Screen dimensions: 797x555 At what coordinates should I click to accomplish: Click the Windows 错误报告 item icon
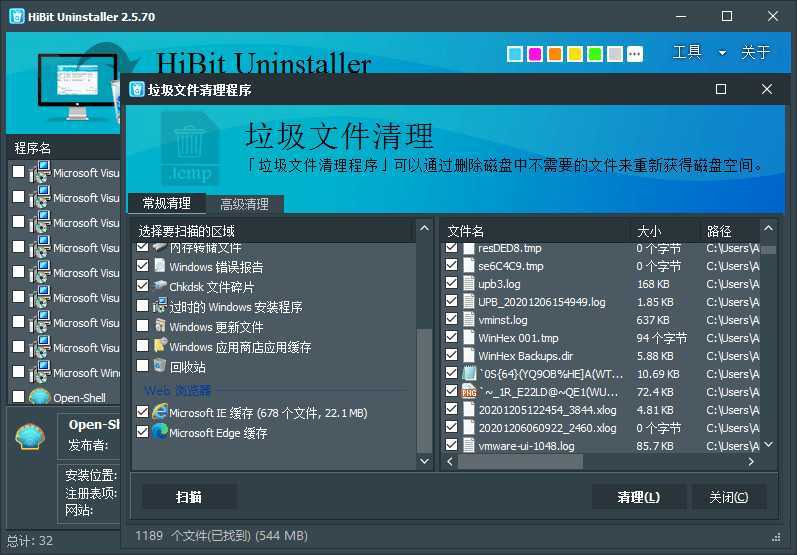tap(160, 266)
